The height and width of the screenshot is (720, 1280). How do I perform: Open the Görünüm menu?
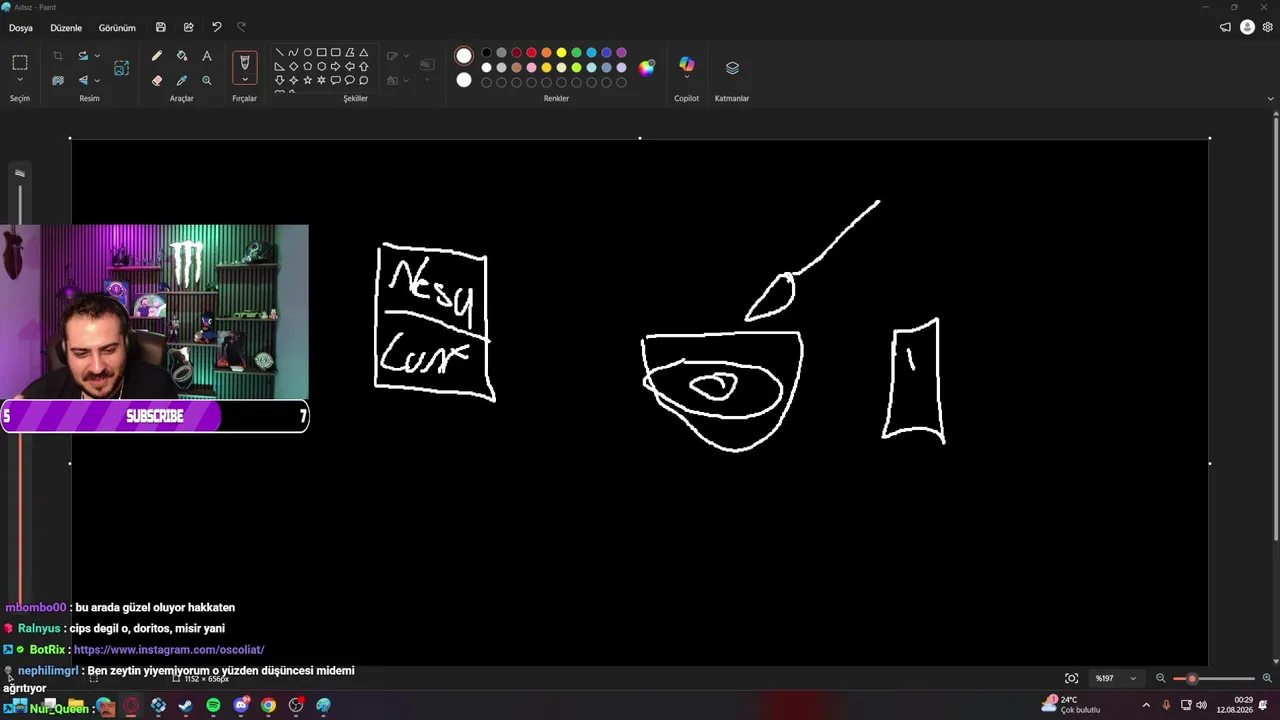pos(117,28)
